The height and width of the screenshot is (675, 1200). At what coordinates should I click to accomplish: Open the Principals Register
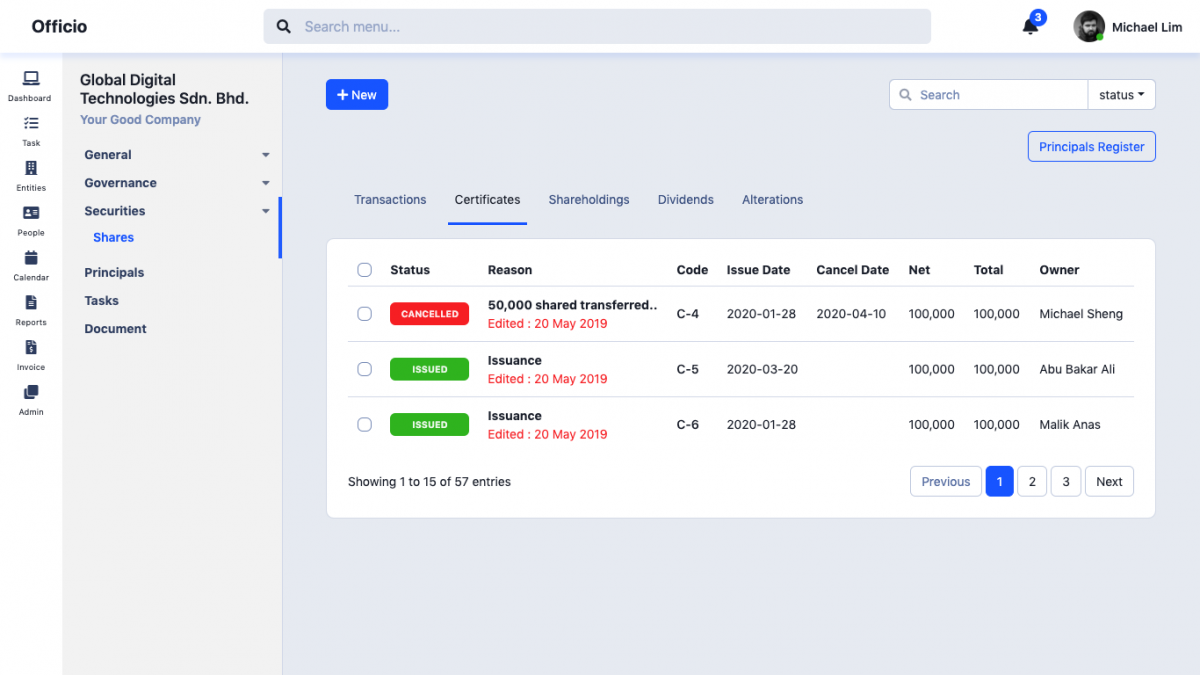tap(1091, 146)
